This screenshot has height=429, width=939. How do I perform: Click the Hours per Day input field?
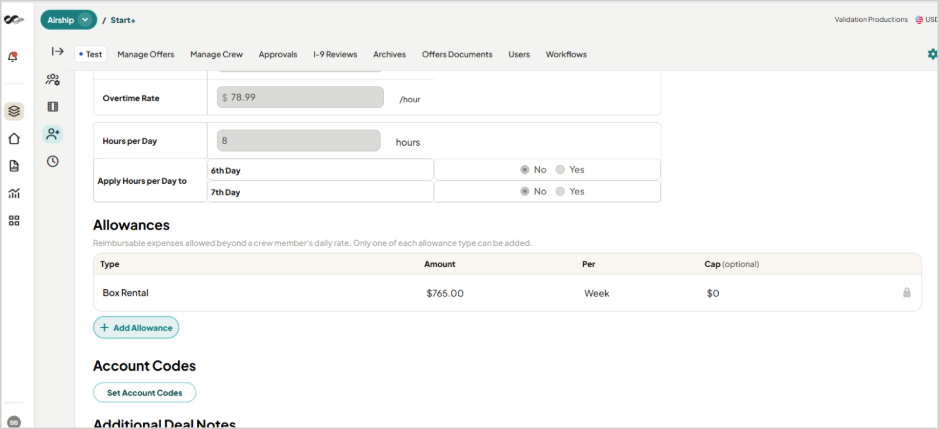(299, 141)
